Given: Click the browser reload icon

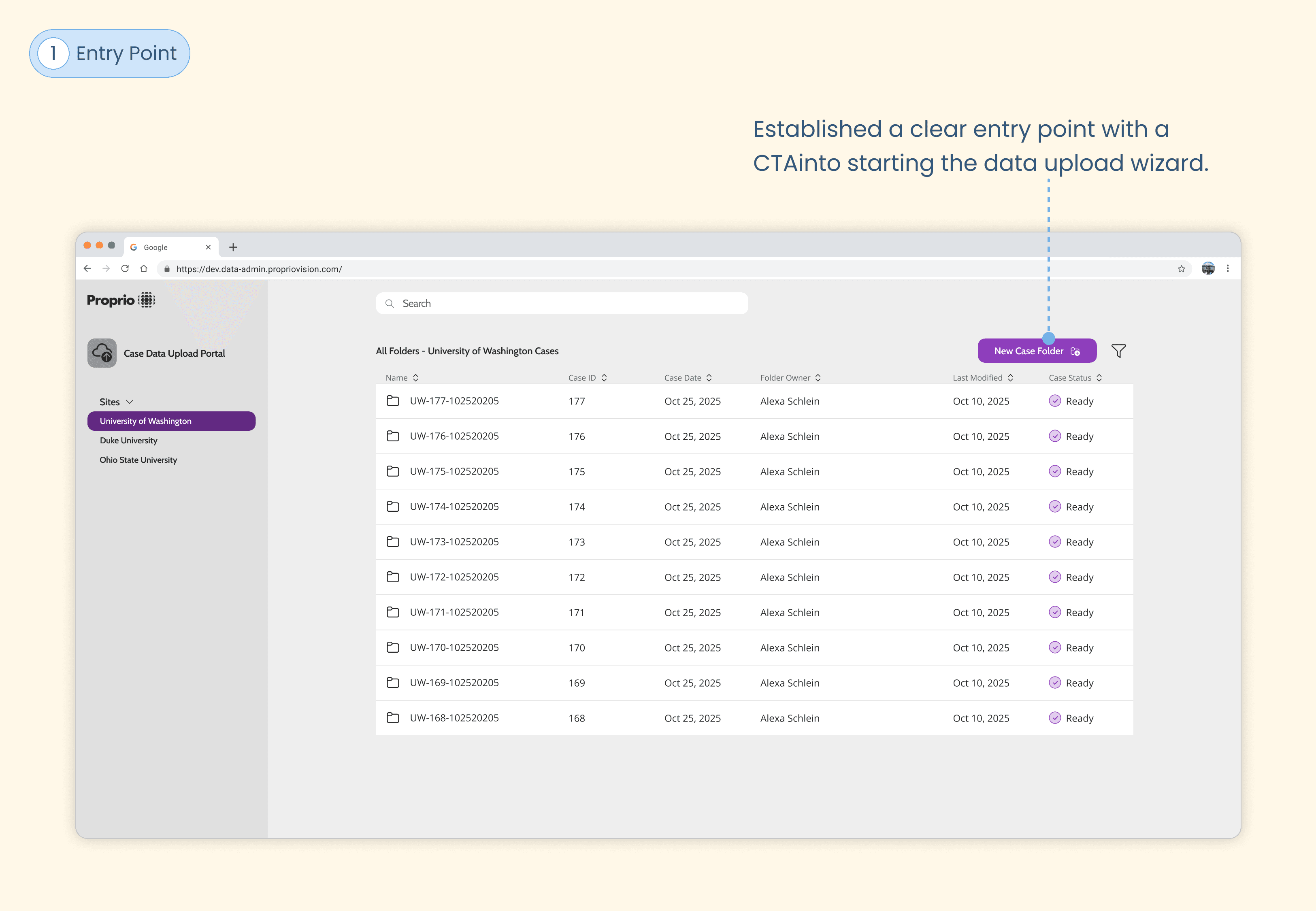Looking at the screenshot, I should (x=125, y=268).
